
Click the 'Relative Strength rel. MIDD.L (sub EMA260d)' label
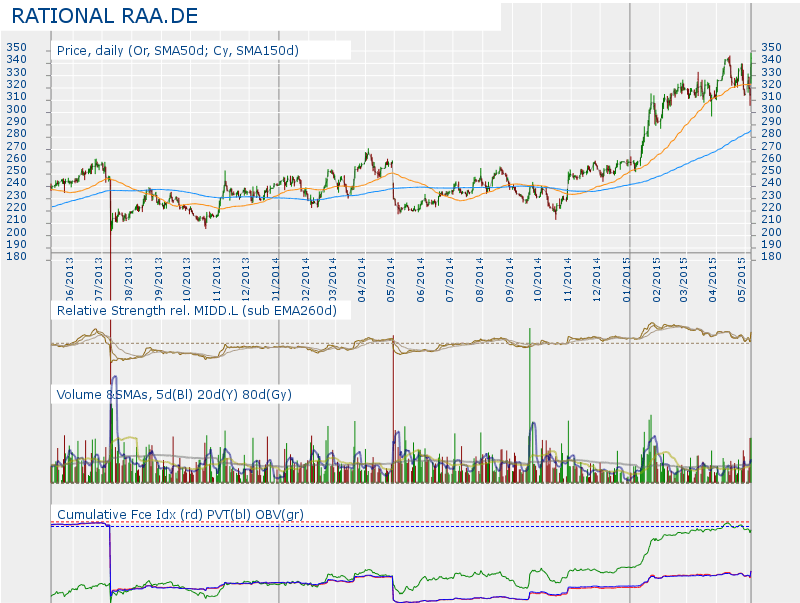pos(196,311)
